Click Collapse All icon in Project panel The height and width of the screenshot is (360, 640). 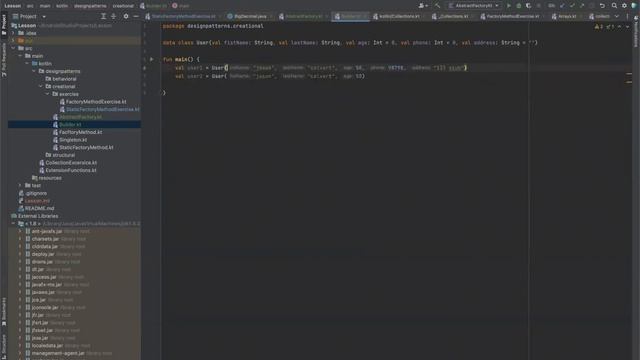[x=113, y=16]
